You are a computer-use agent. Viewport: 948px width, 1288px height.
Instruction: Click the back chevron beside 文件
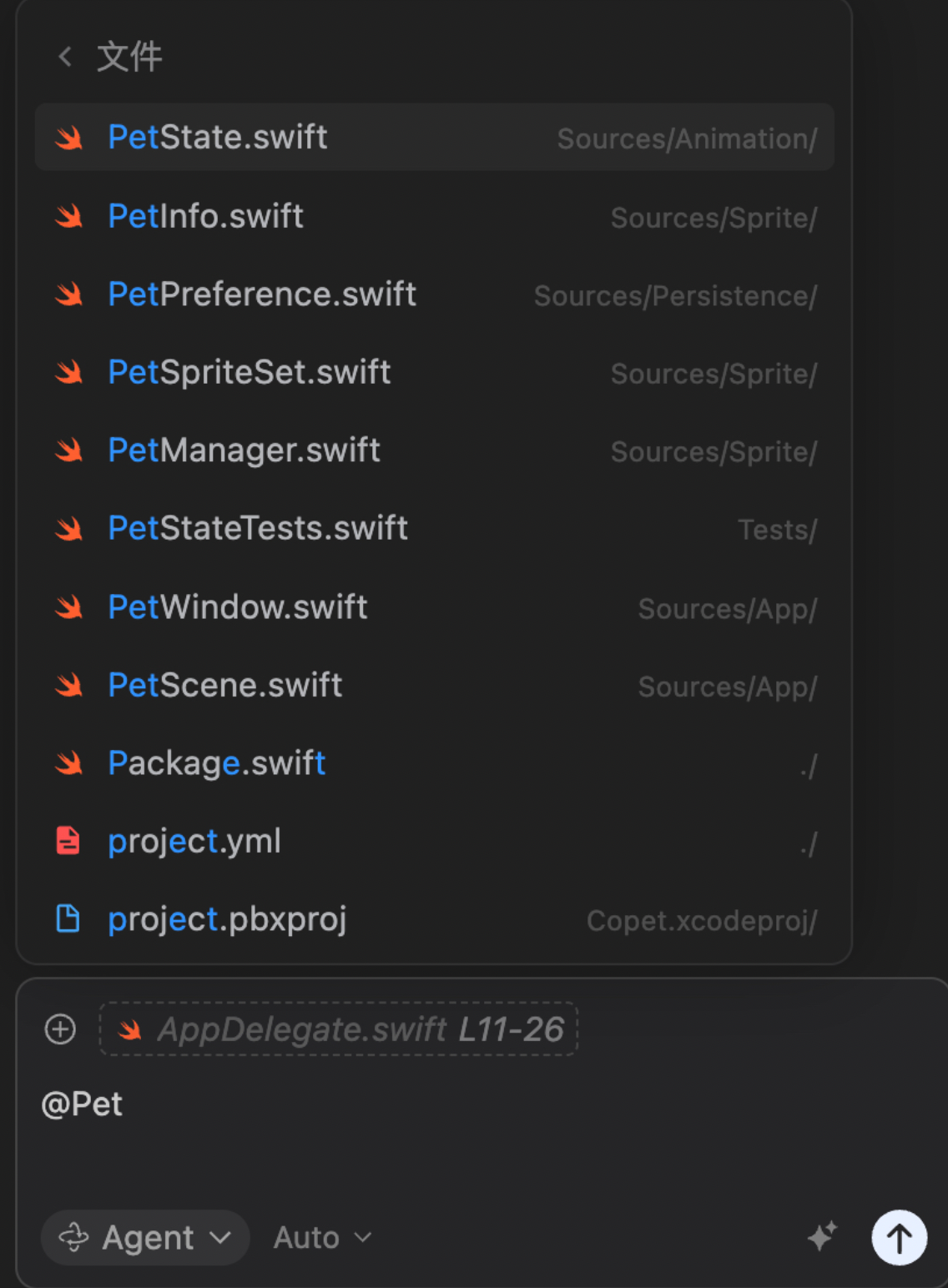click(65, 57)
